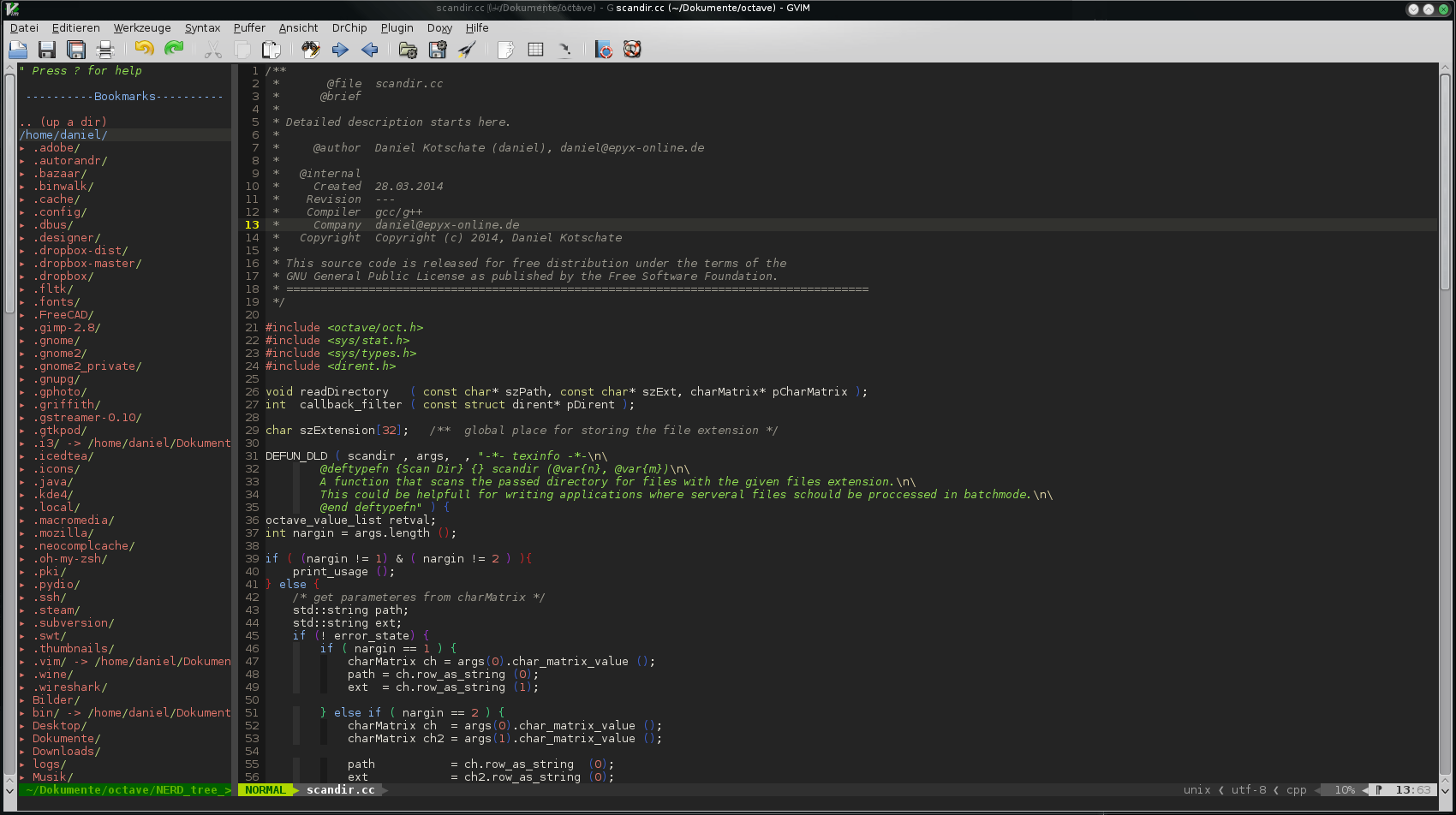
Task: Open Find and Replace binoculars icon
Action: click(x=311, y=50)
